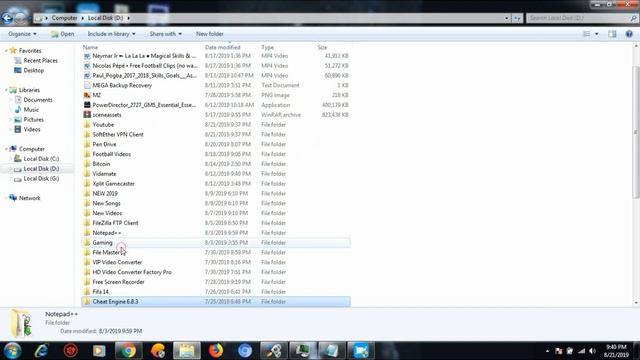640x360 pixels.
Task: Sort by Date modified column header
Action: tap(222, 47)
